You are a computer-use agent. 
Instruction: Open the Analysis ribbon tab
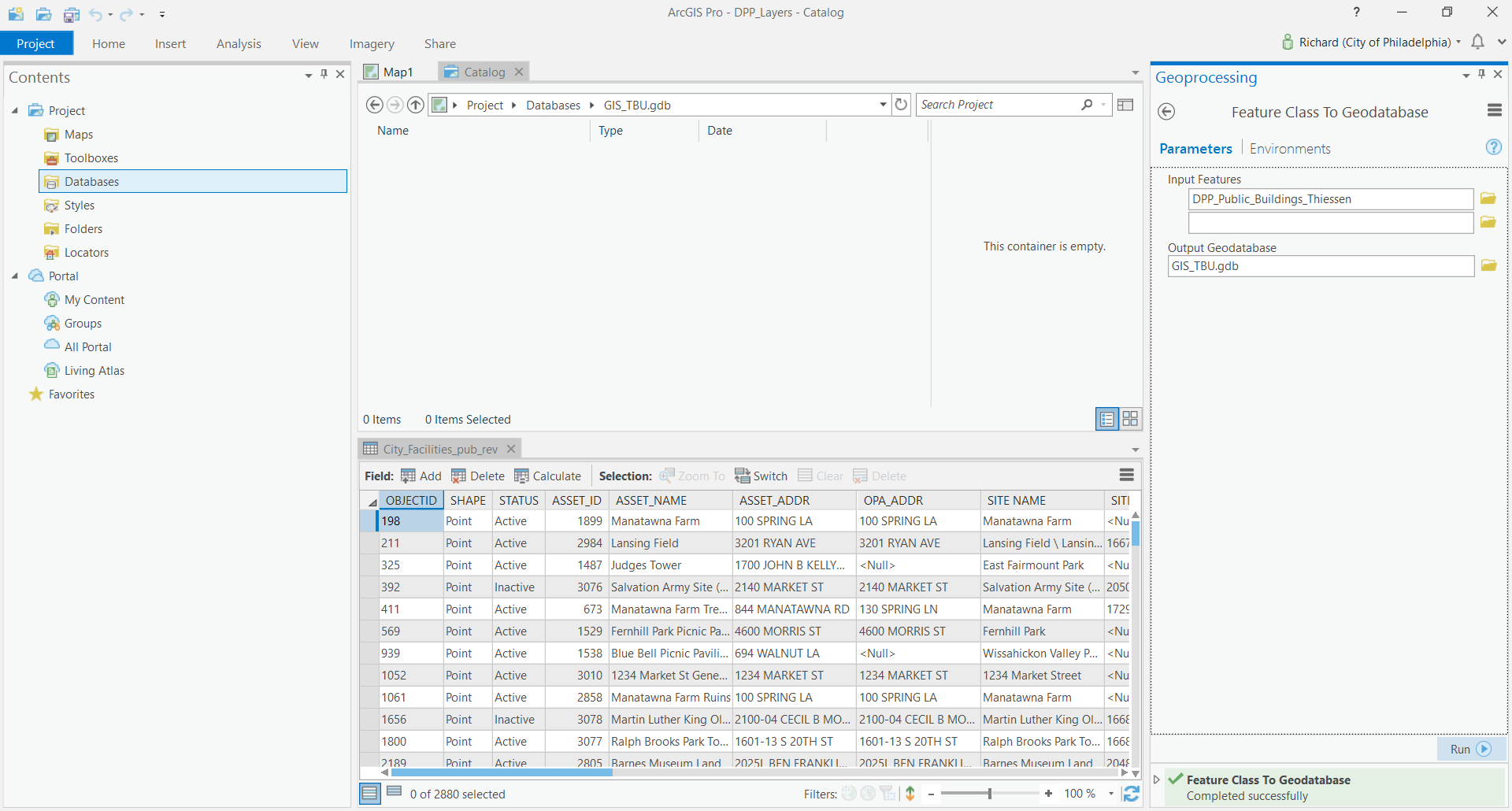[239, 43]
